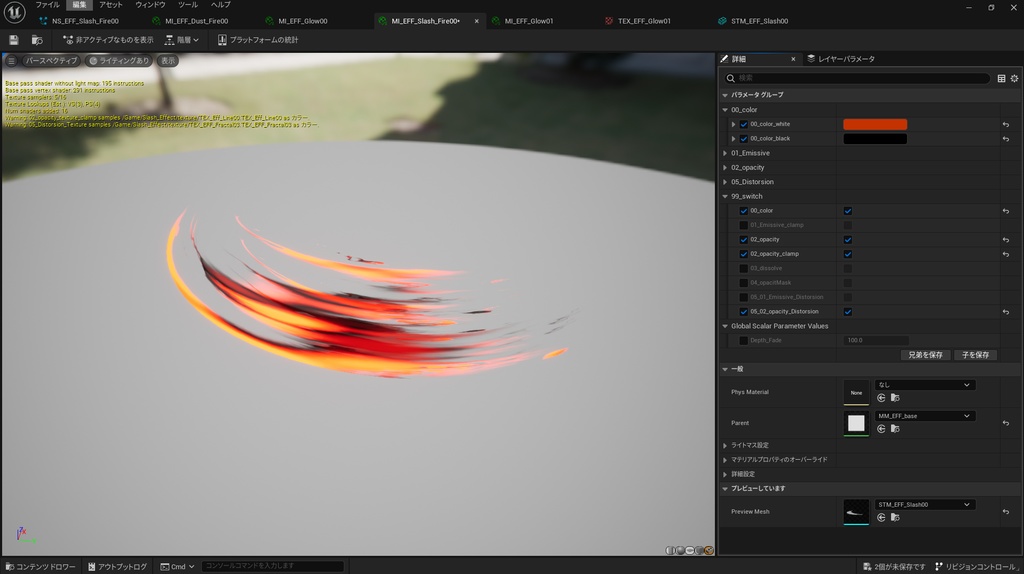Image resolution: width=1024 pixels, height=574 pixels.
Task: Open the コンテンツドロワー content drawer
Action: (40, 567)
